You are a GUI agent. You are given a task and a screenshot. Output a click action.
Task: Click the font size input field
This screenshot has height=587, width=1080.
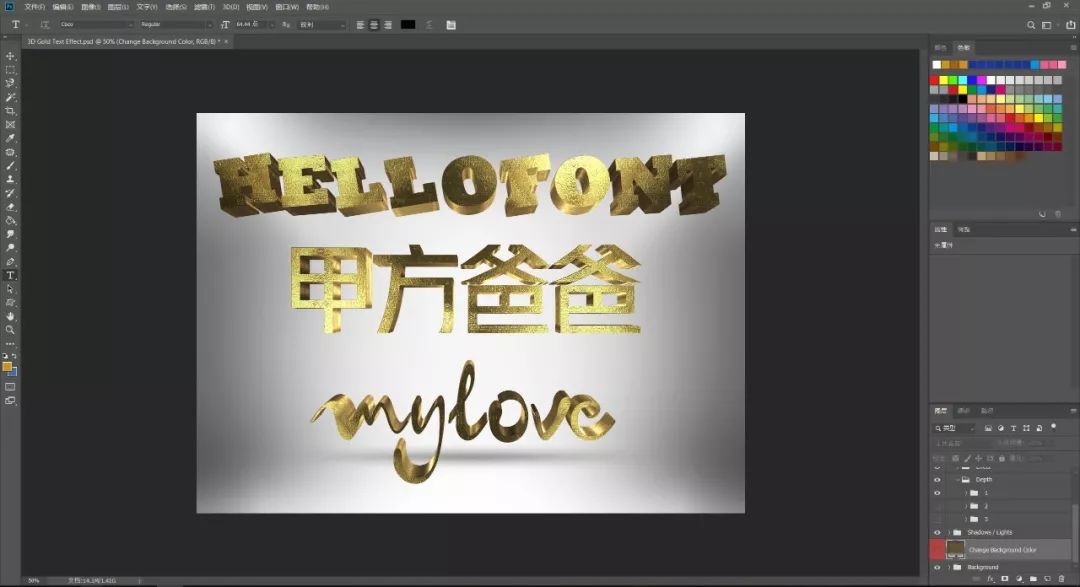(x=250, y=24)
